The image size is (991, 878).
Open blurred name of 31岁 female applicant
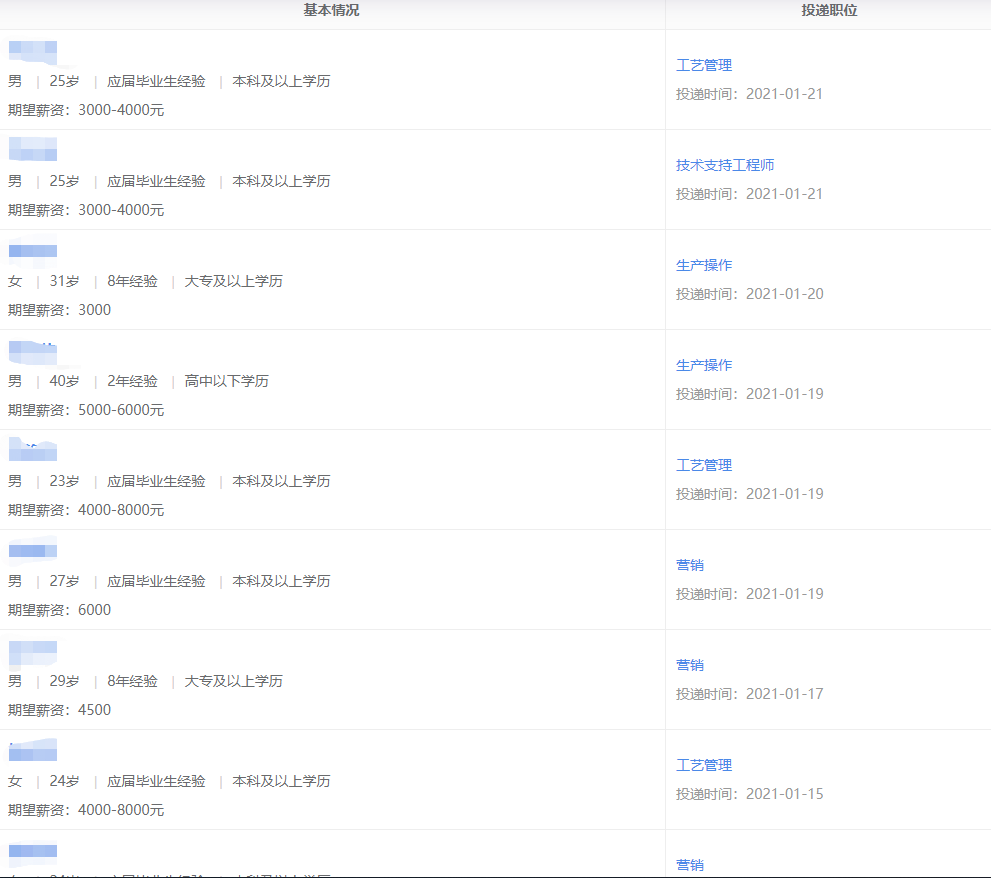pos(33,251)
